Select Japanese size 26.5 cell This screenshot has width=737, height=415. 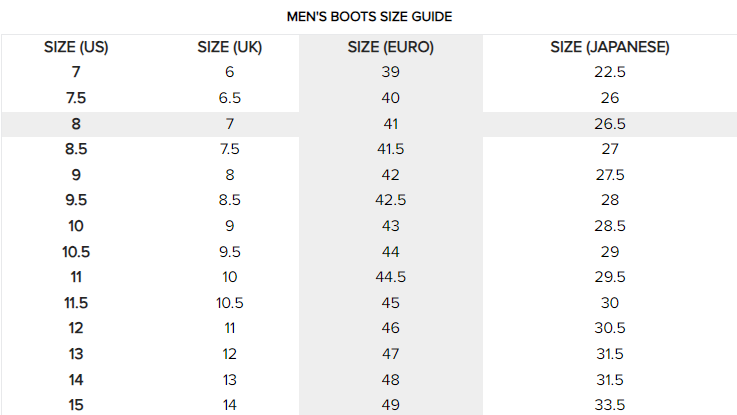[610, 124]
